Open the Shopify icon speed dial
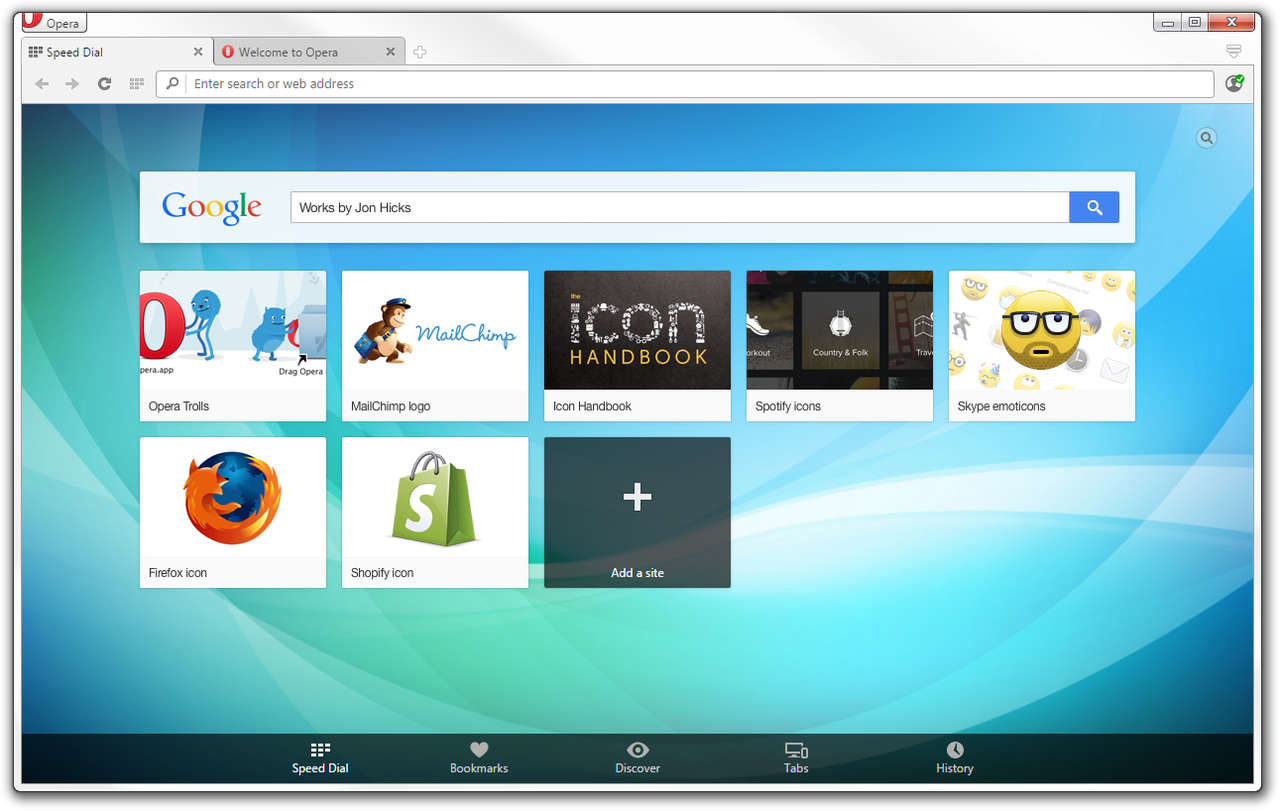The width and height of the screenshot is (1280, 811). 435,512
